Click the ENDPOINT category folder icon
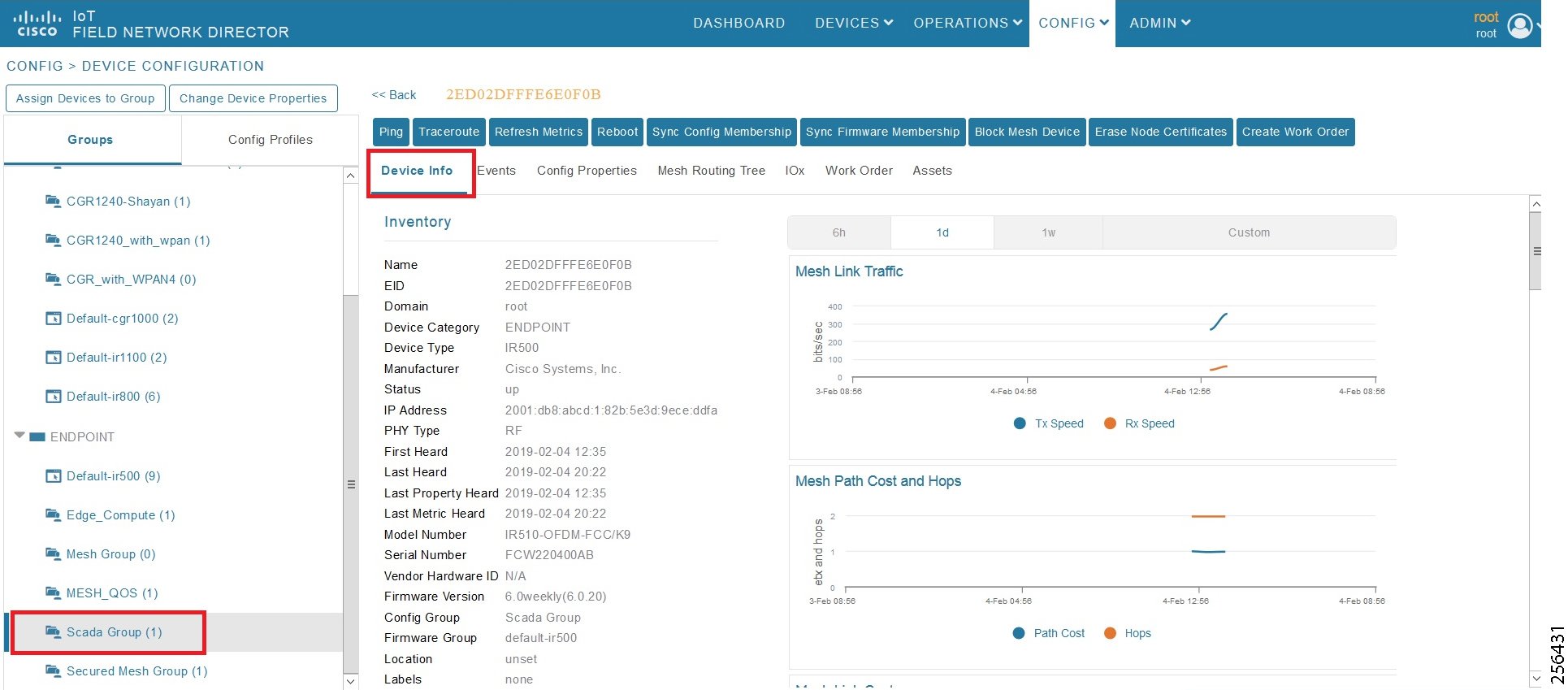Image resolution: width=1568 pixels, height=690 pixels. 37,437
